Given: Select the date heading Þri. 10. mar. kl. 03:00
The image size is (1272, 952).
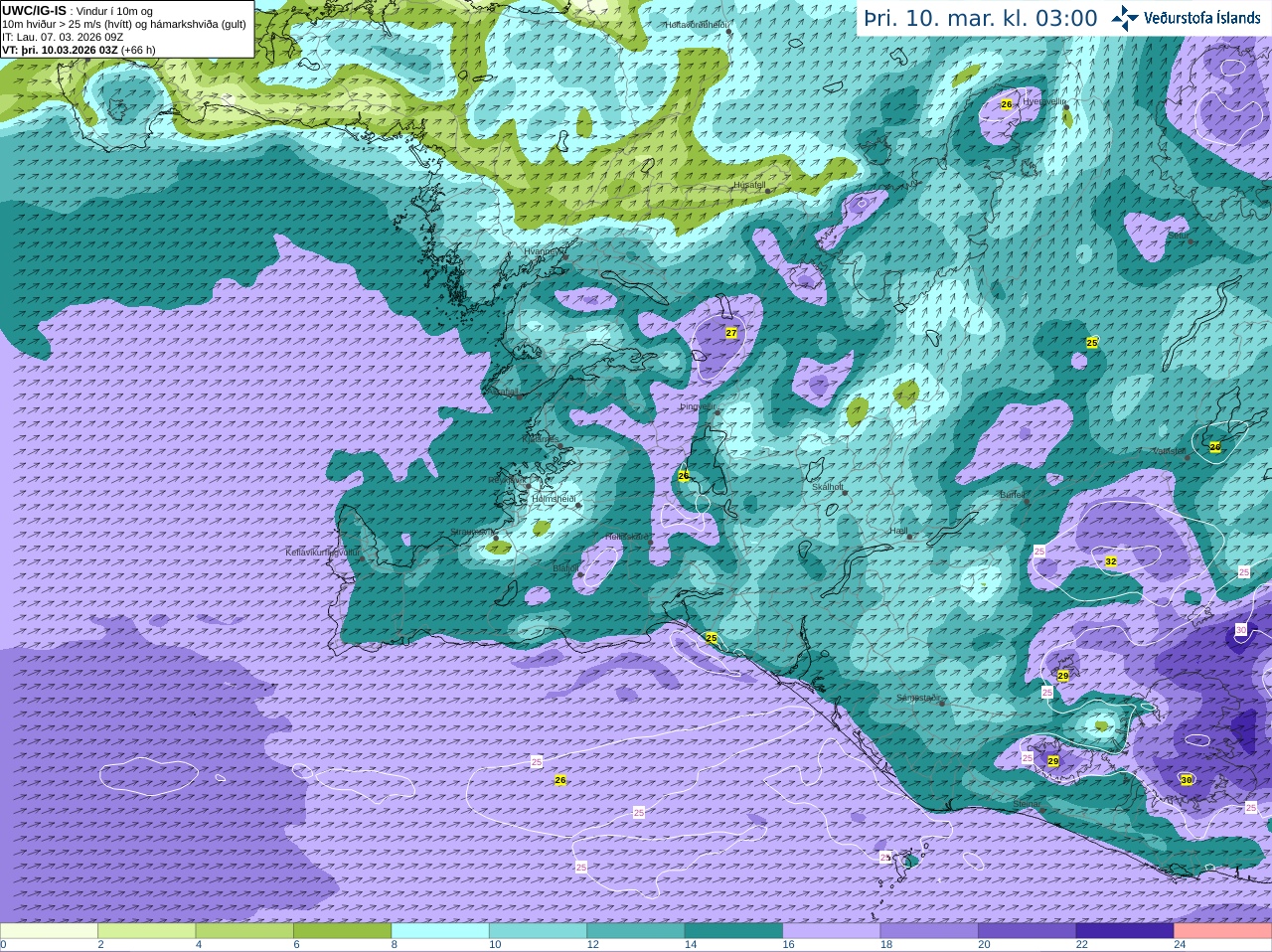Looking at the screenshot, I should (x=981, y=19).
